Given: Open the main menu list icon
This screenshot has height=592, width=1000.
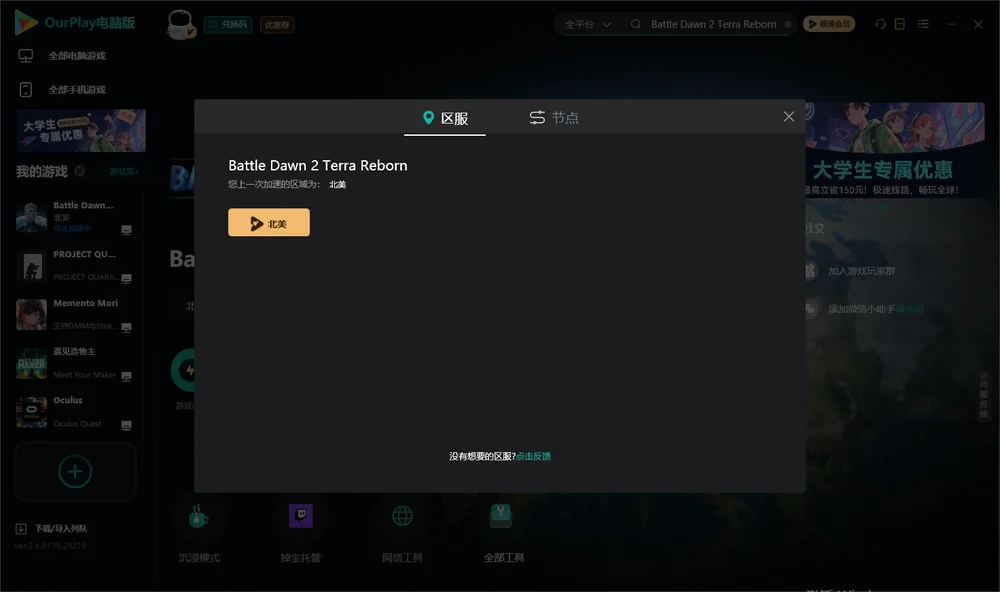Looking at the screenshot, I should click(923, 24).
